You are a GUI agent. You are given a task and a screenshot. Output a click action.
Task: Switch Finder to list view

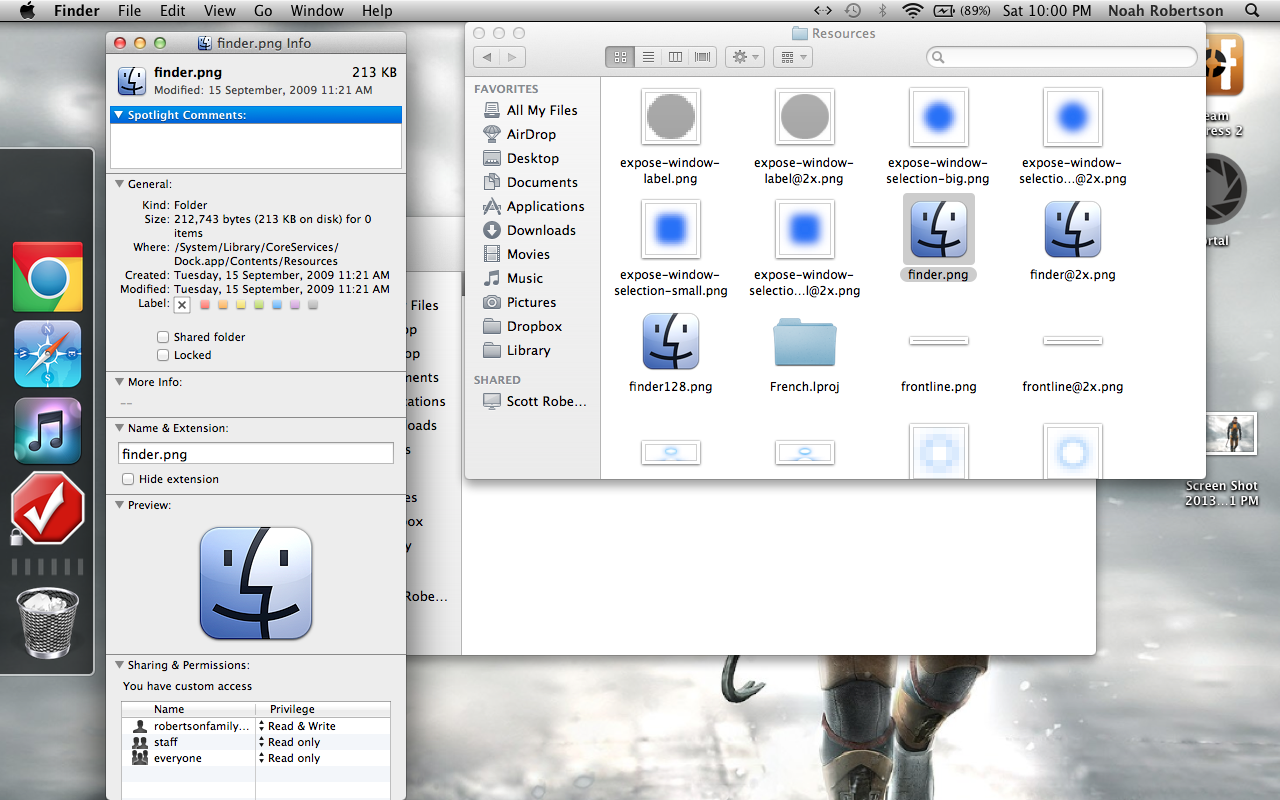[x=647, y=57]
